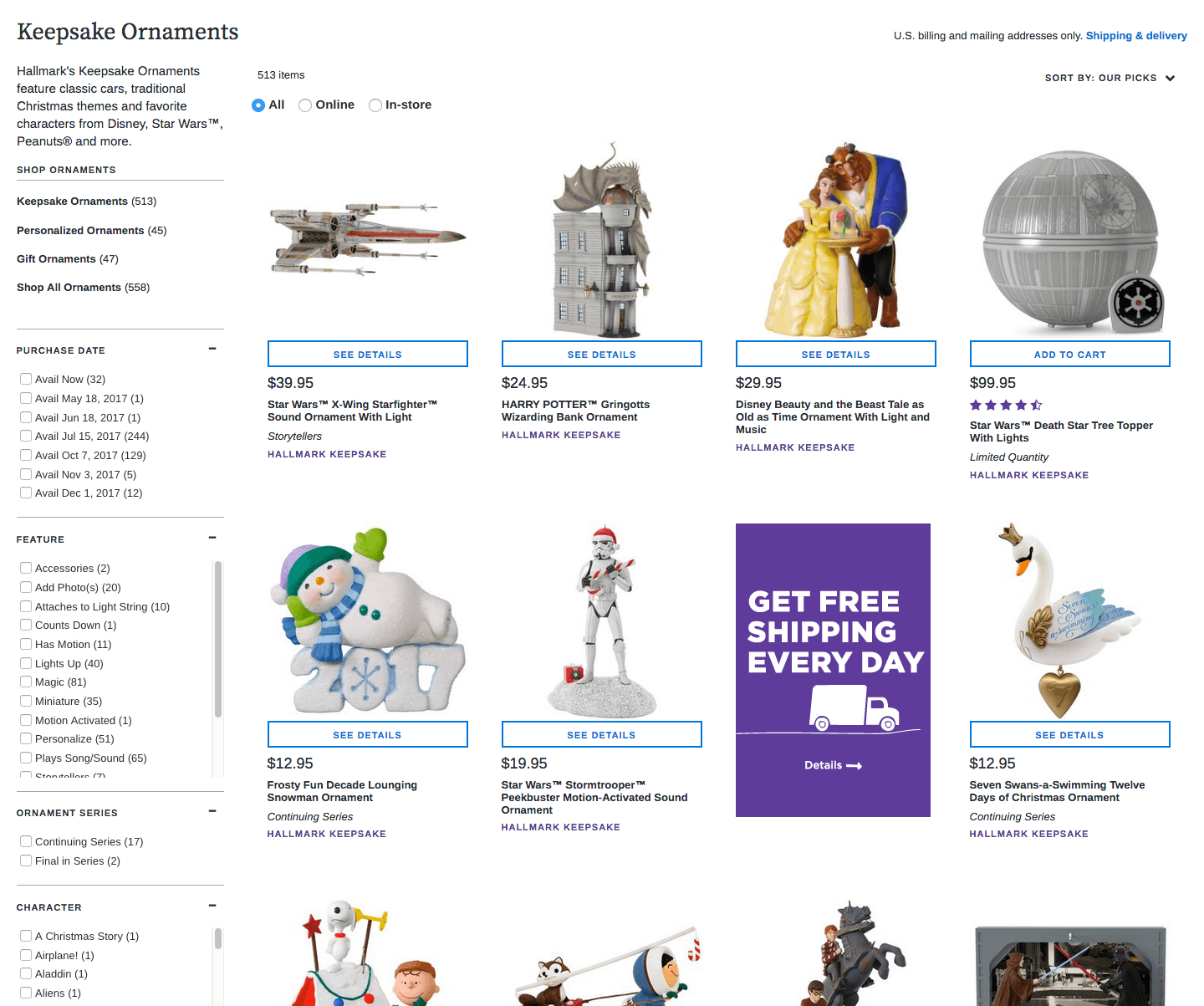Click See Details for Gringotts Bank ornament
1204x1006 pixels.
click(x=602, y=354)
